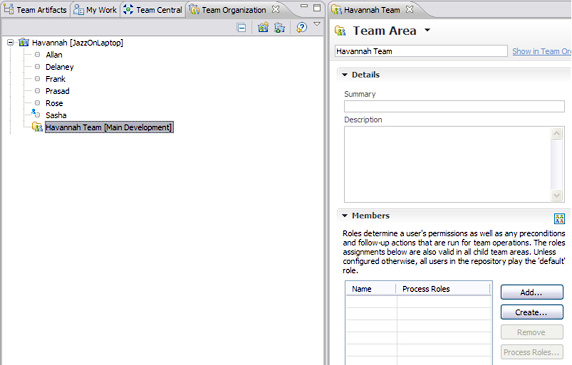572x365 pixels.
Task: Click the Havannah project area icon in tree
Action: (24, 42)
